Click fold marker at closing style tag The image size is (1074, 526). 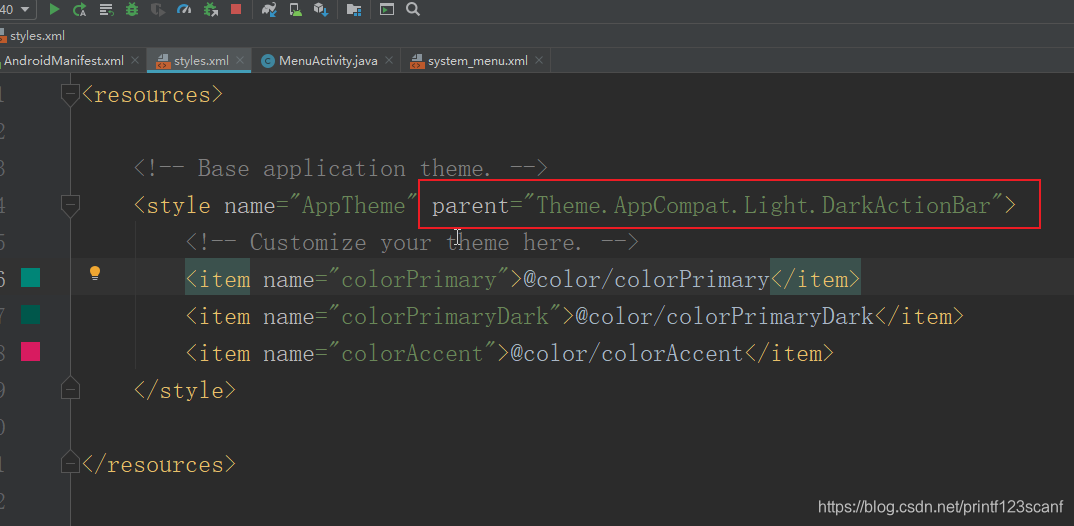70,388
